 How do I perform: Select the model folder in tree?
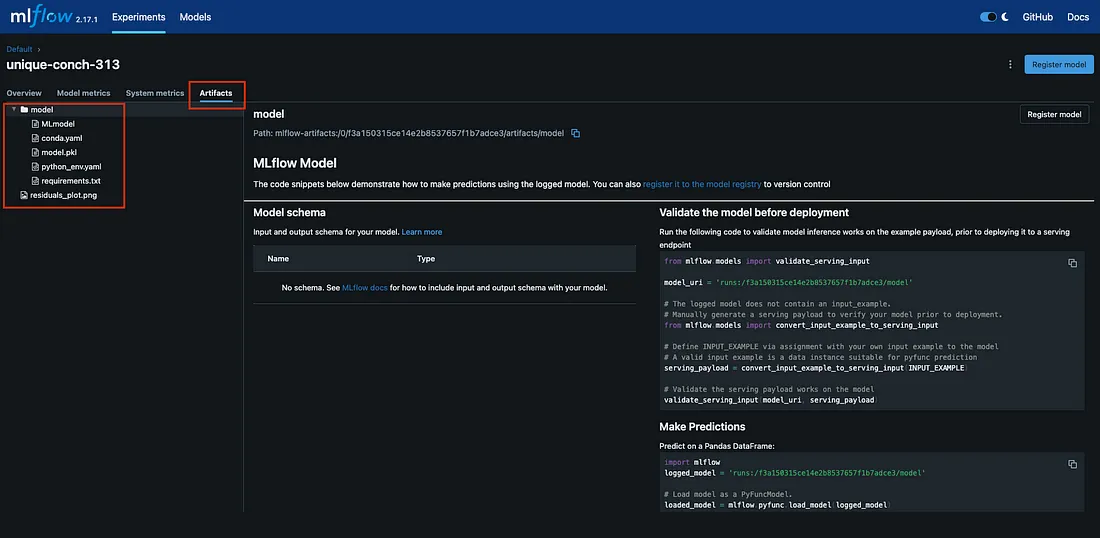pyautogui.click(x=42, y=109)
